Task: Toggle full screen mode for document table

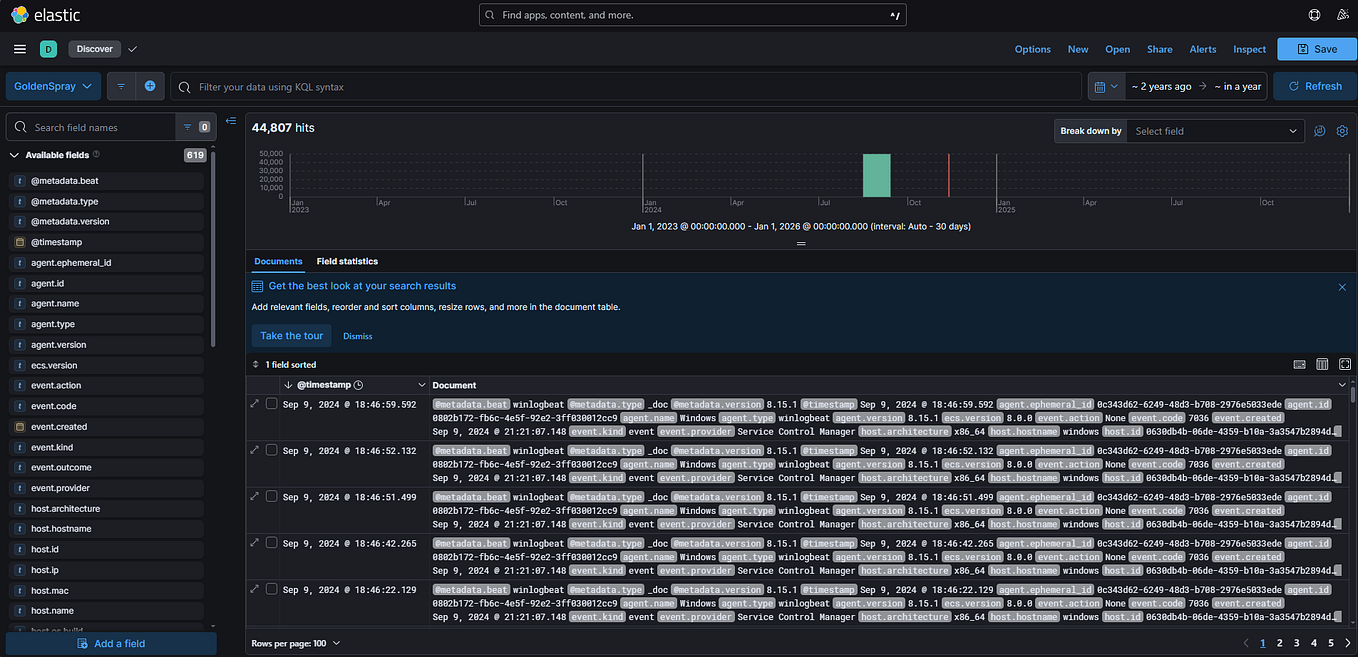Action: [1345, 365]
